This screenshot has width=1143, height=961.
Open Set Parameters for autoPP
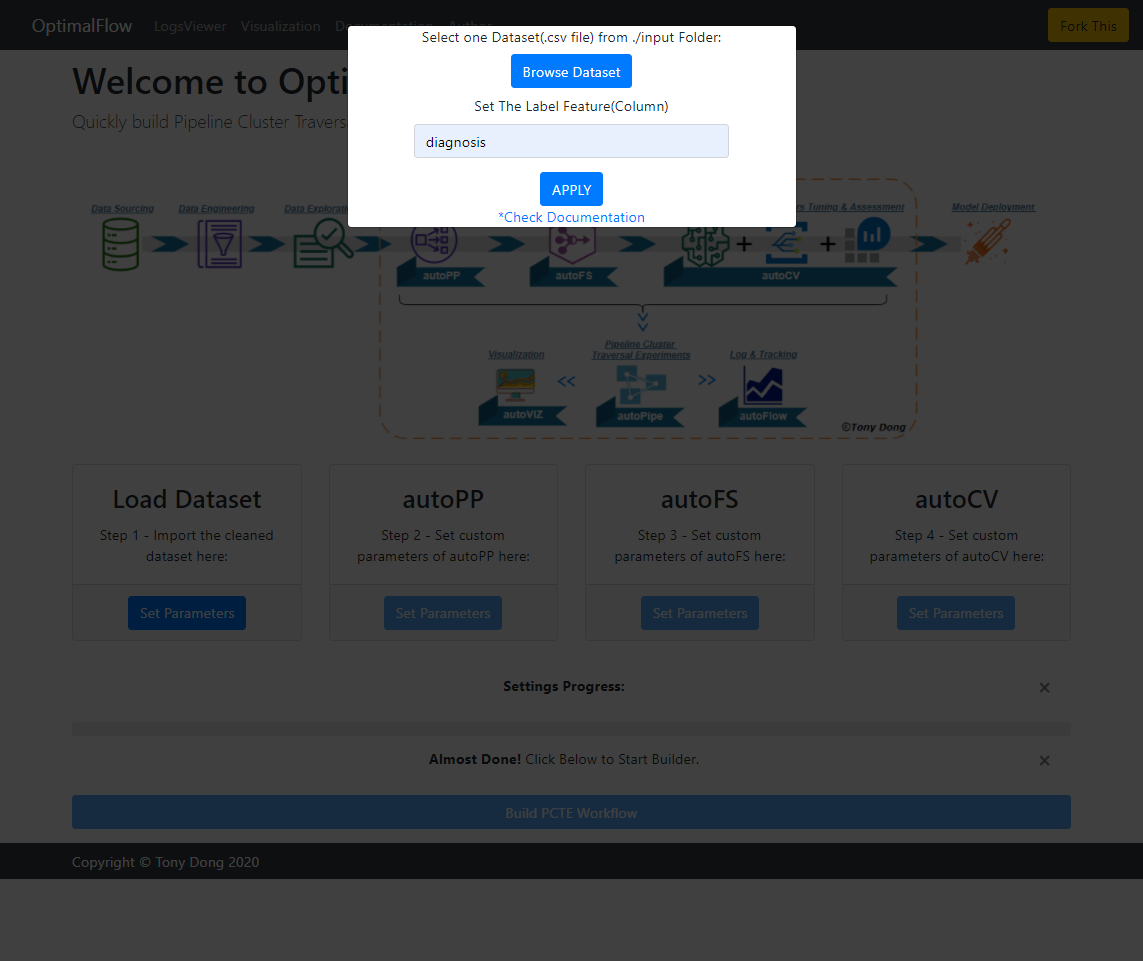443,613
